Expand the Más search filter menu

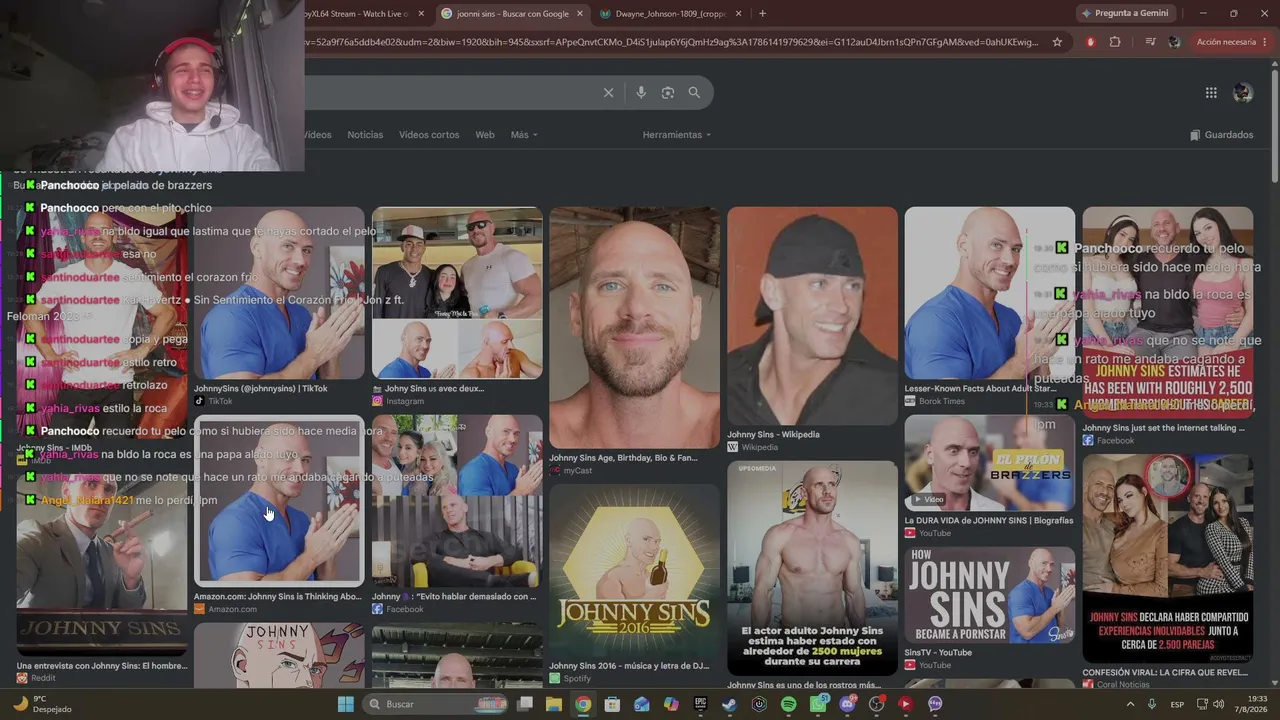(524, 135)
